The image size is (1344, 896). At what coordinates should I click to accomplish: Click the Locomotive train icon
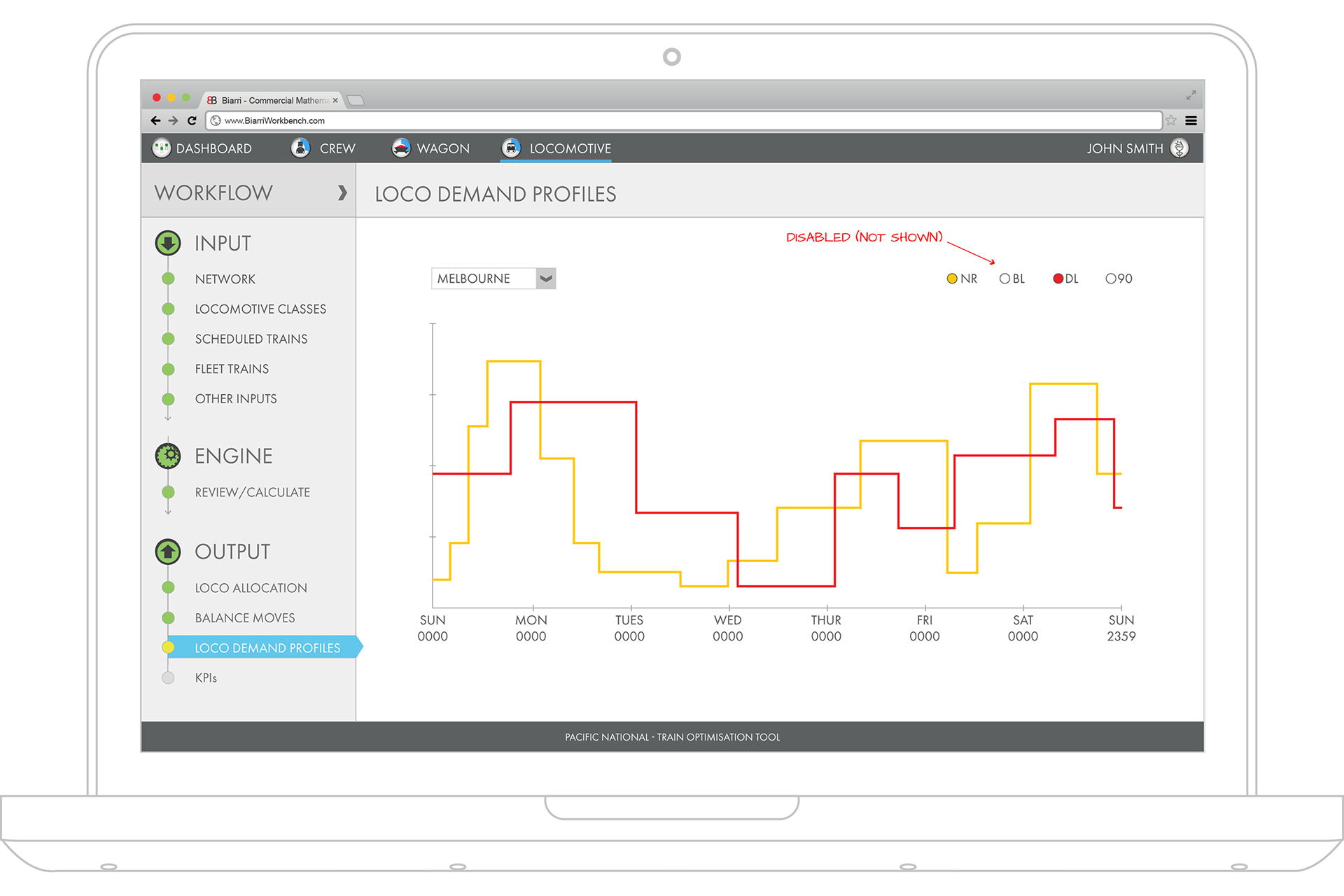[511, 148]
